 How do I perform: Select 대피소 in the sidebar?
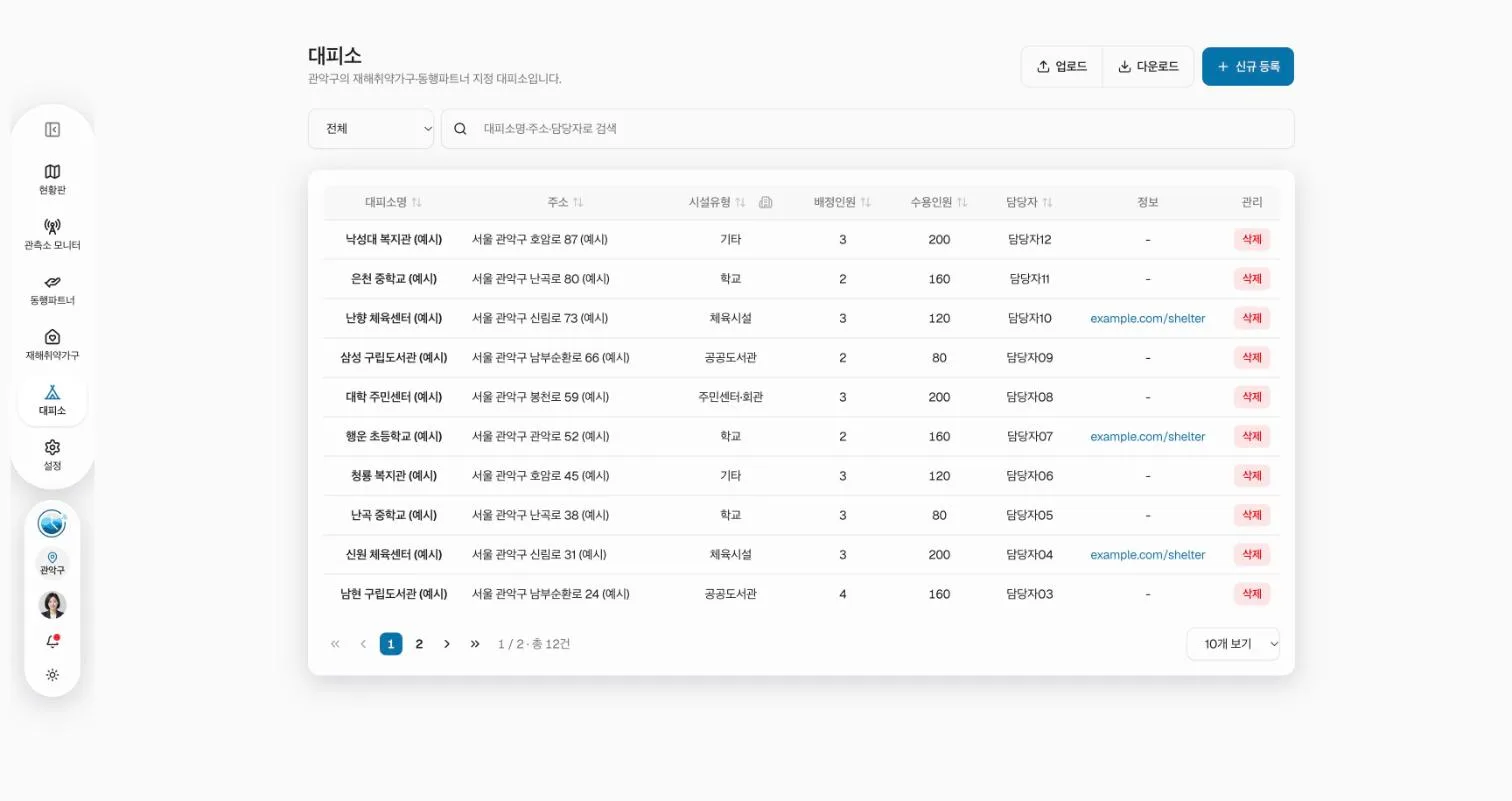(52, 400)
